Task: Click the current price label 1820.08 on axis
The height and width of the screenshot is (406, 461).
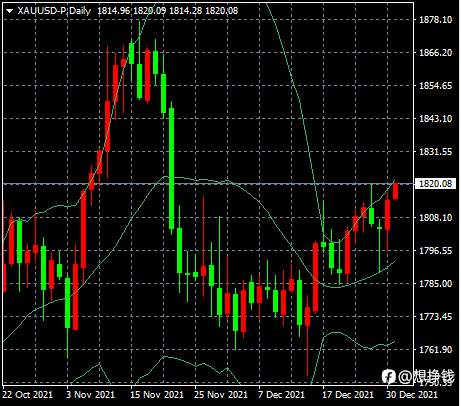Action: [x=435, y=183]
